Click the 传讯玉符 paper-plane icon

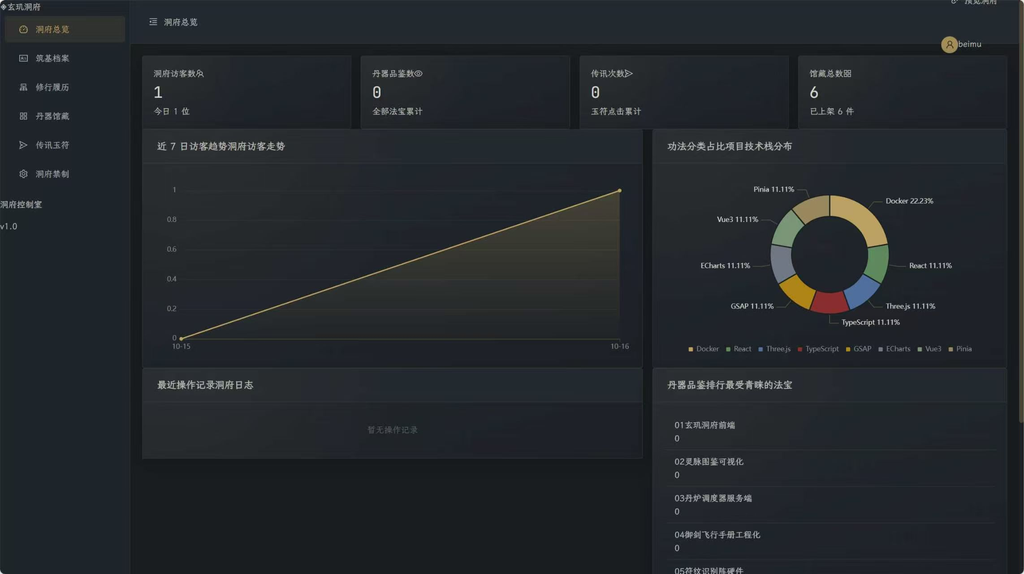24,145
